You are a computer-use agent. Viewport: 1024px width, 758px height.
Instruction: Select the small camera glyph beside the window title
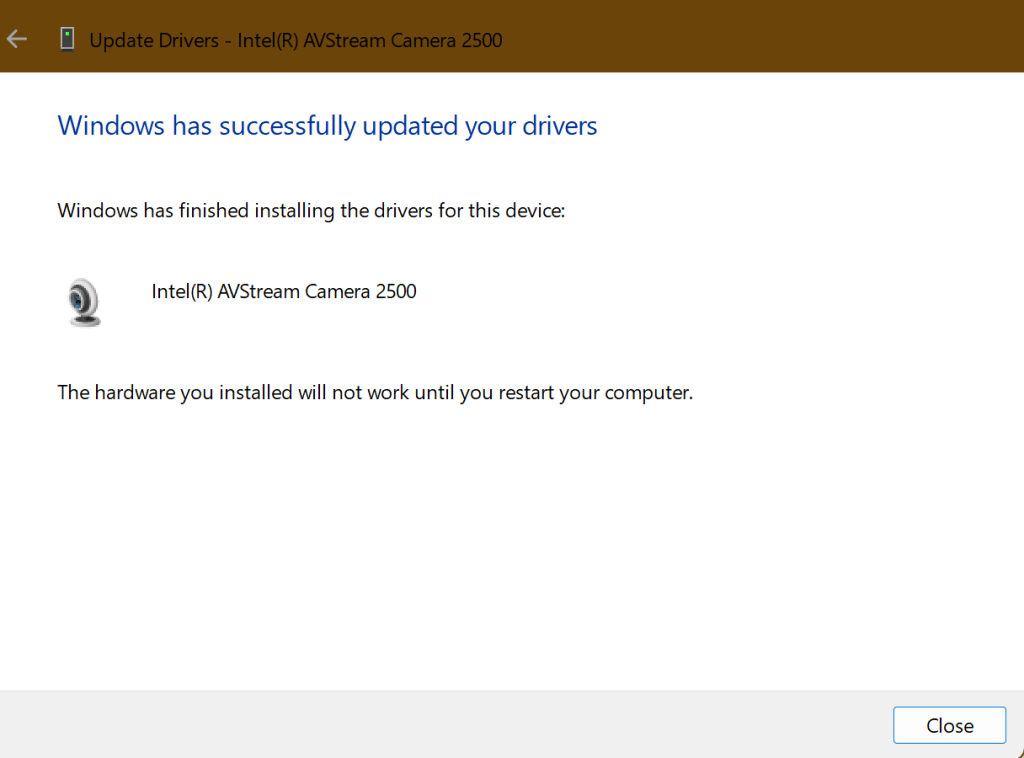click(x=67, y=39)
